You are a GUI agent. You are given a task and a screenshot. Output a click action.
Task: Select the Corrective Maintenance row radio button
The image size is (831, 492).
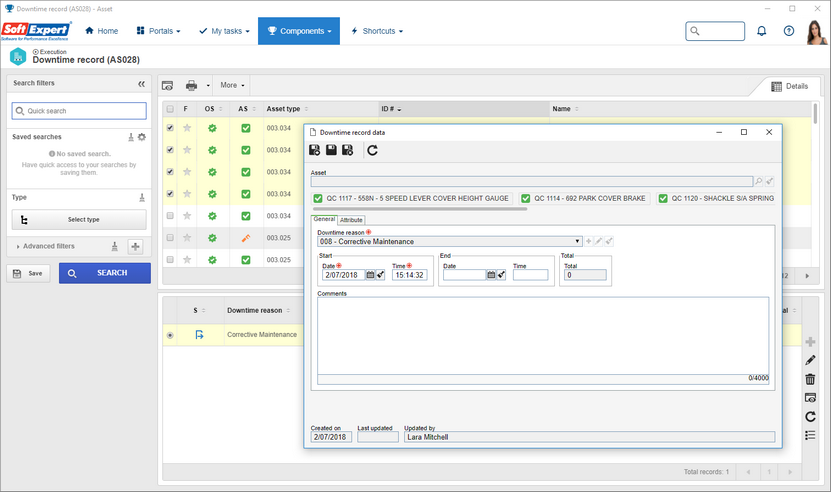170,335
